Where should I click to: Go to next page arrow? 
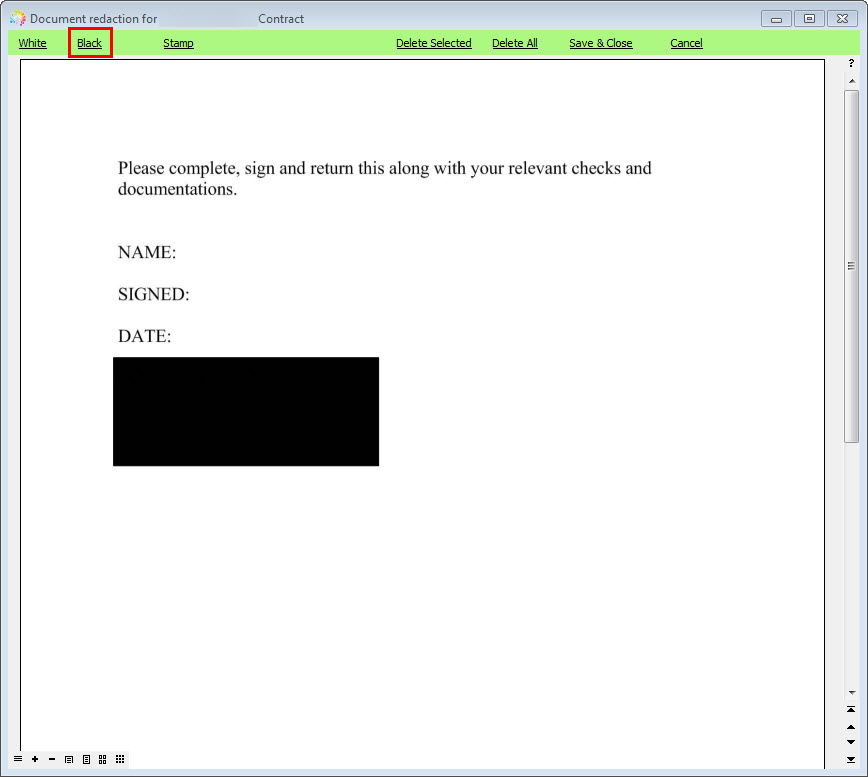click(x=851, y=742)
